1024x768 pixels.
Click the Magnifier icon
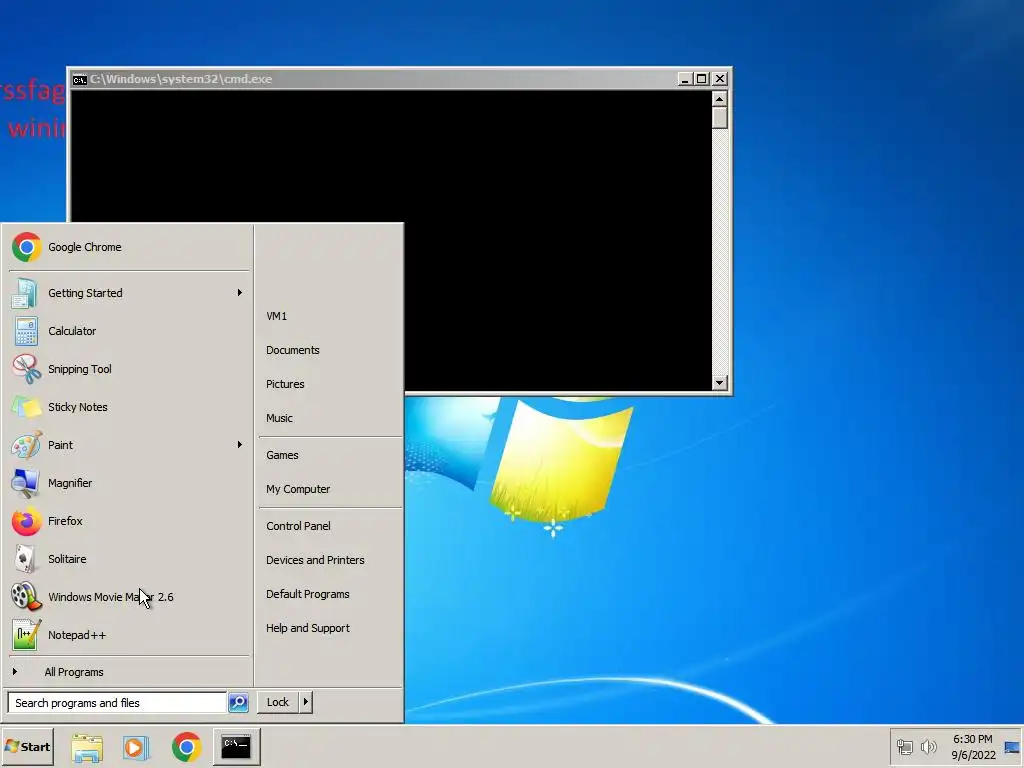(x=25, y=483)
